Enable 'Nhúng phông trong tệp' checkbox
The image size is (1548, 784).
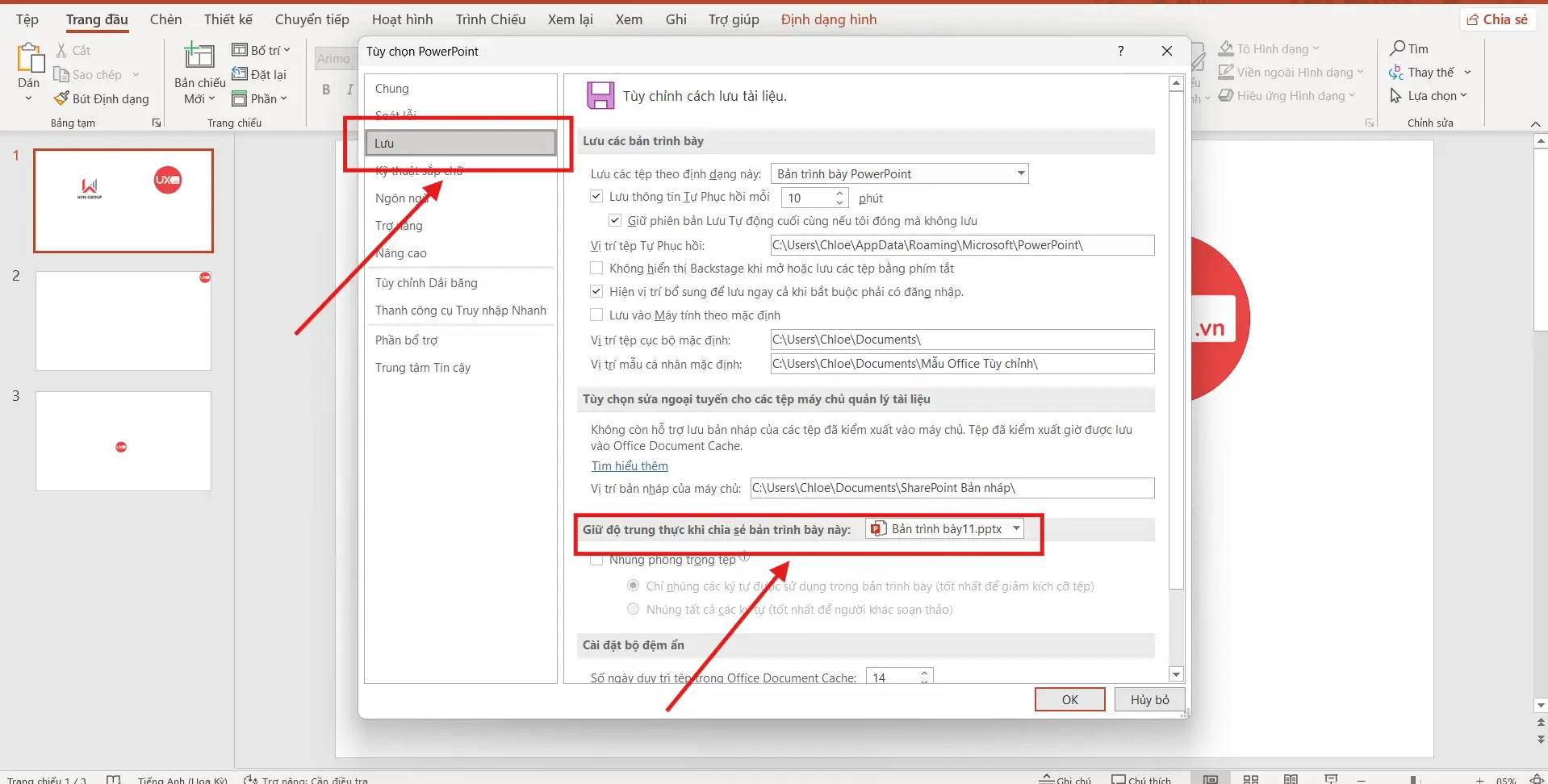click(596, 560)
